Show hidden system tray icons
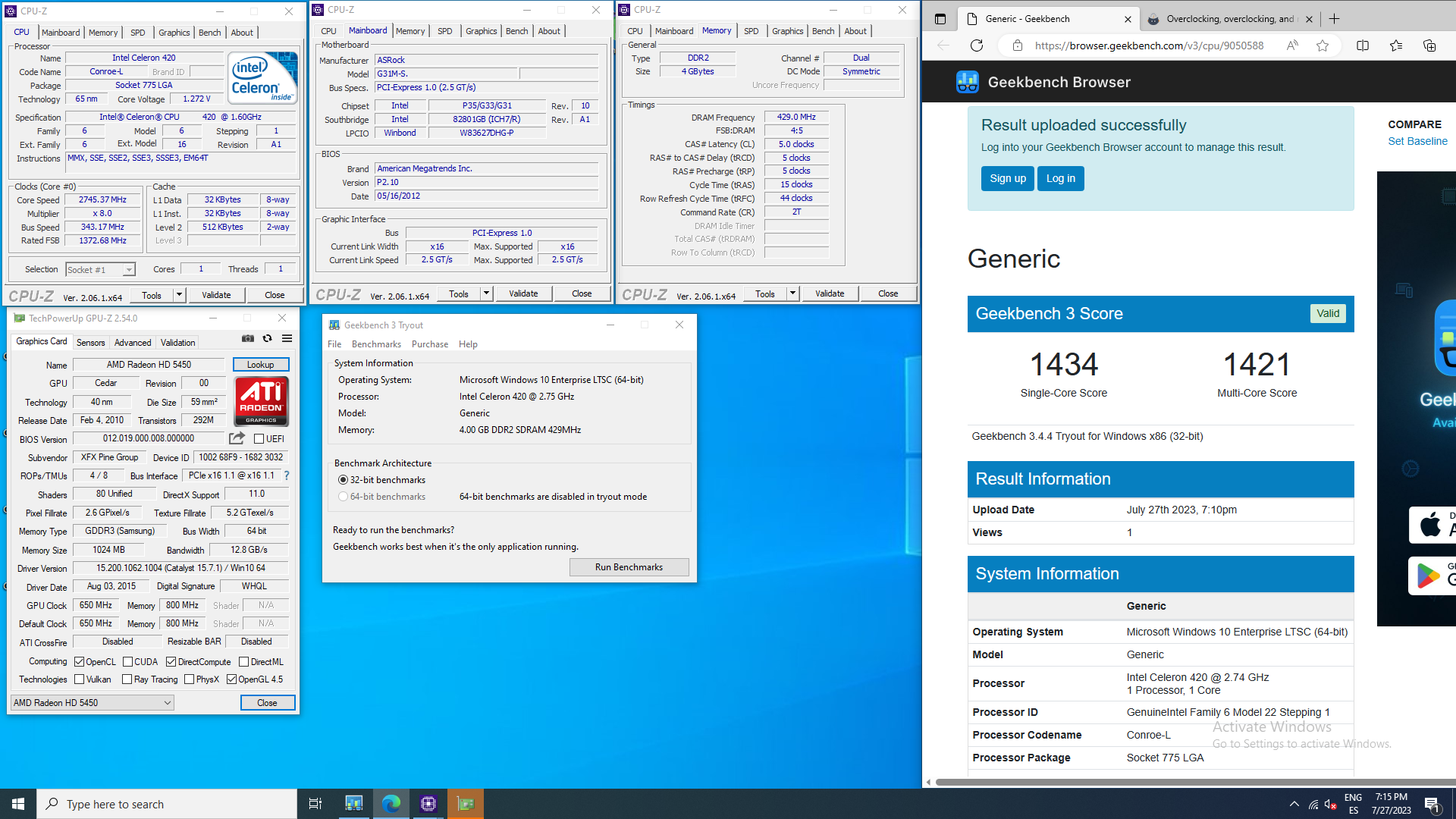Screen dimensions: 1456x819 tap(1294, 804)
